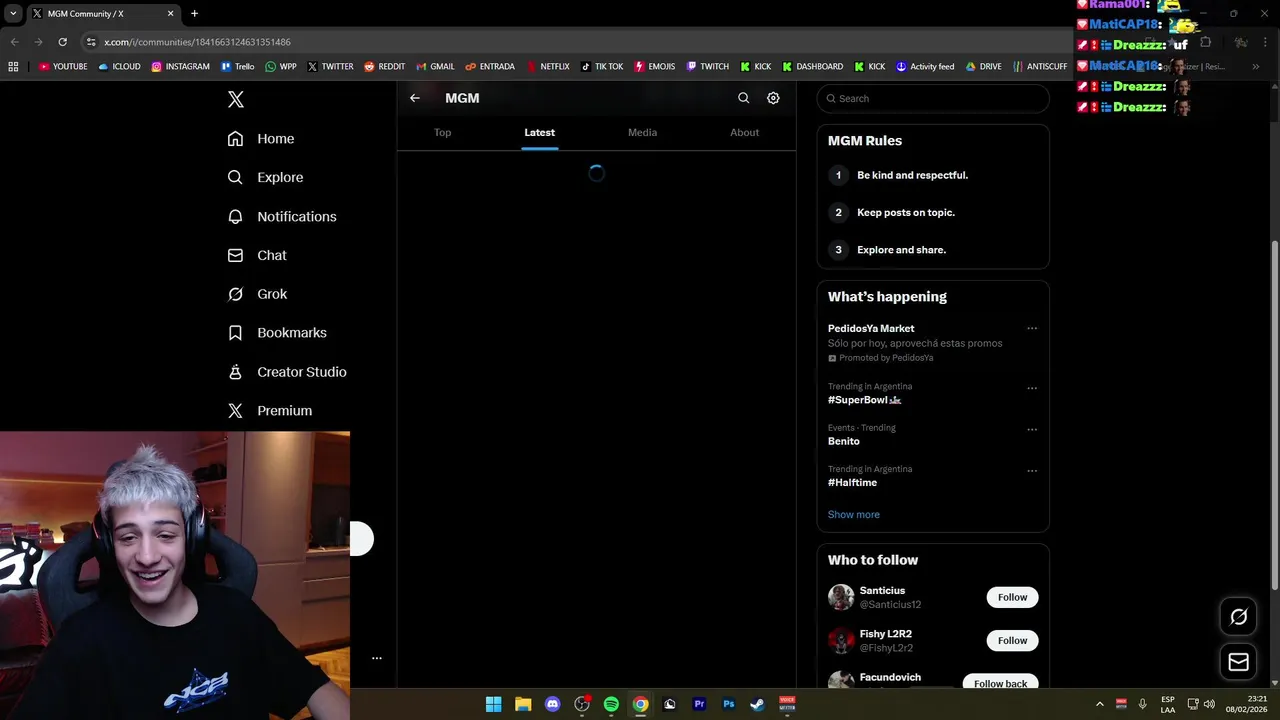
Task: Open more options for #SuperBowl trend
Action: click(x=1032, y=388)
